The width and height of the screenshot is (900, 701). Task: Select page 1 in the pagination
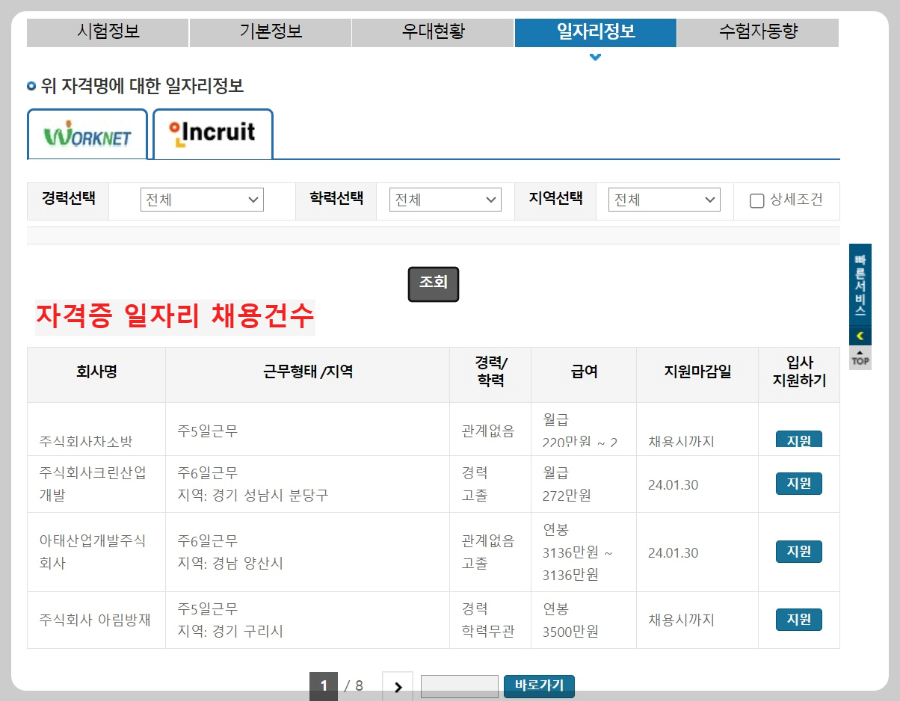(x=324, y=685)
